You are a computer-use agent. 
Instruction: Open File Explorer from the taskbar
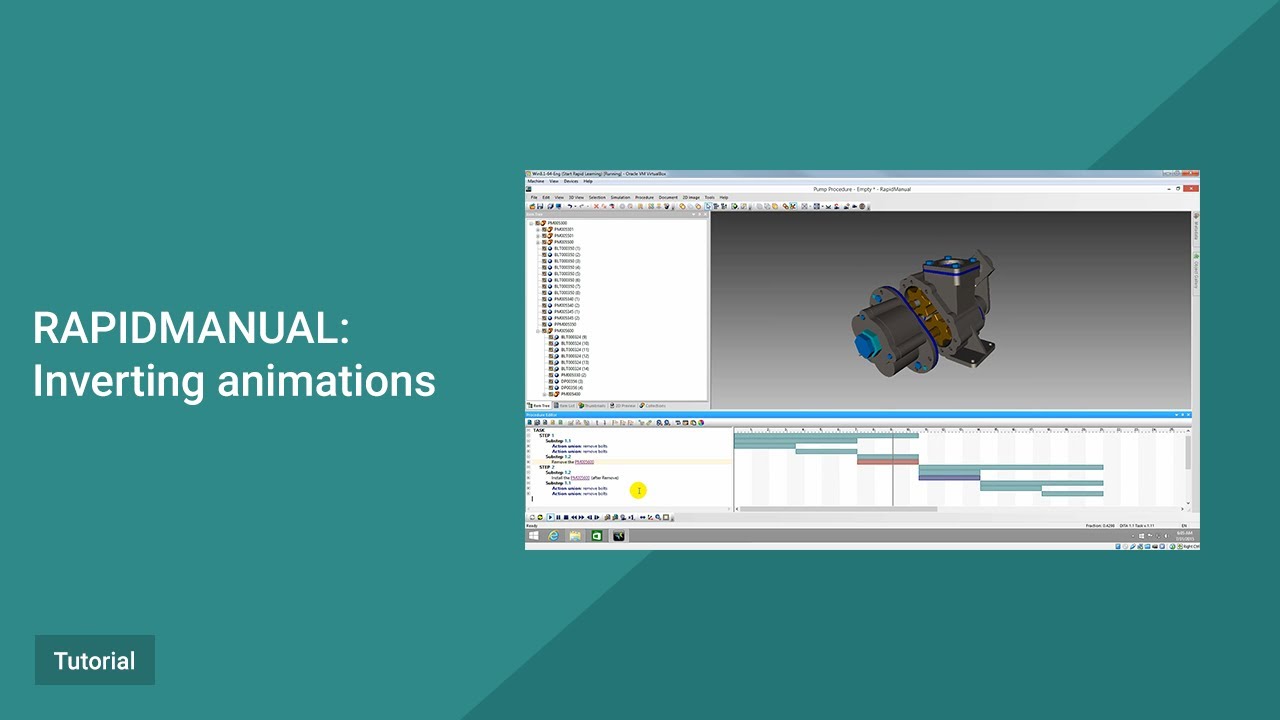(x=575, y=536)
